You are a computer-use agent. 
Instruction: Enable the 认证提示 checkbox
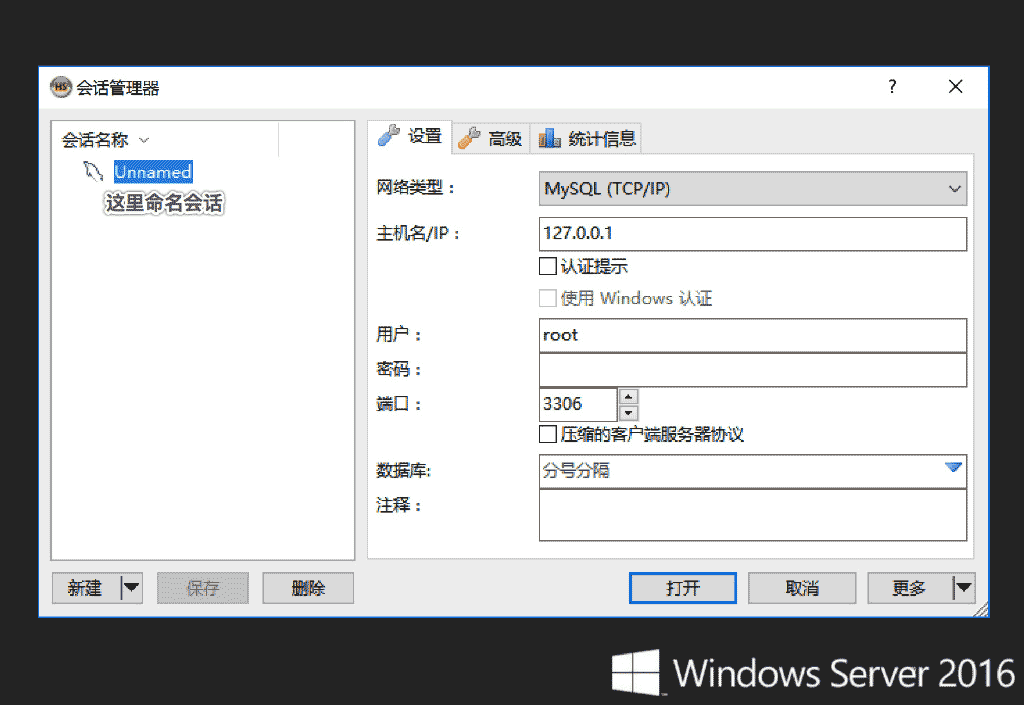pyautogui.click(x=547, y=265)
